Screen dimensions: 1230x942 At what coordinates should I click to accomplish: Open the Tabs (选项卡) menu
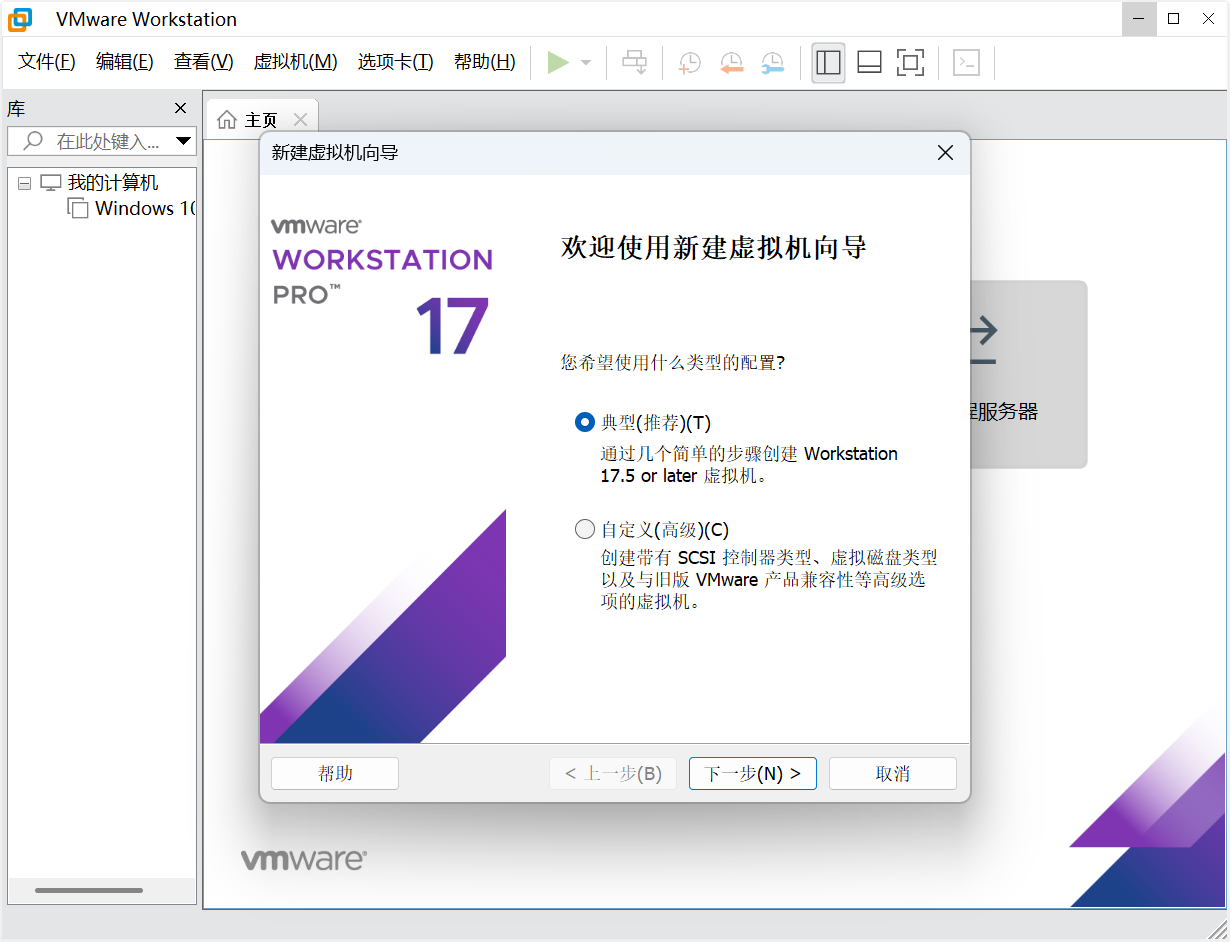point(396,62)
